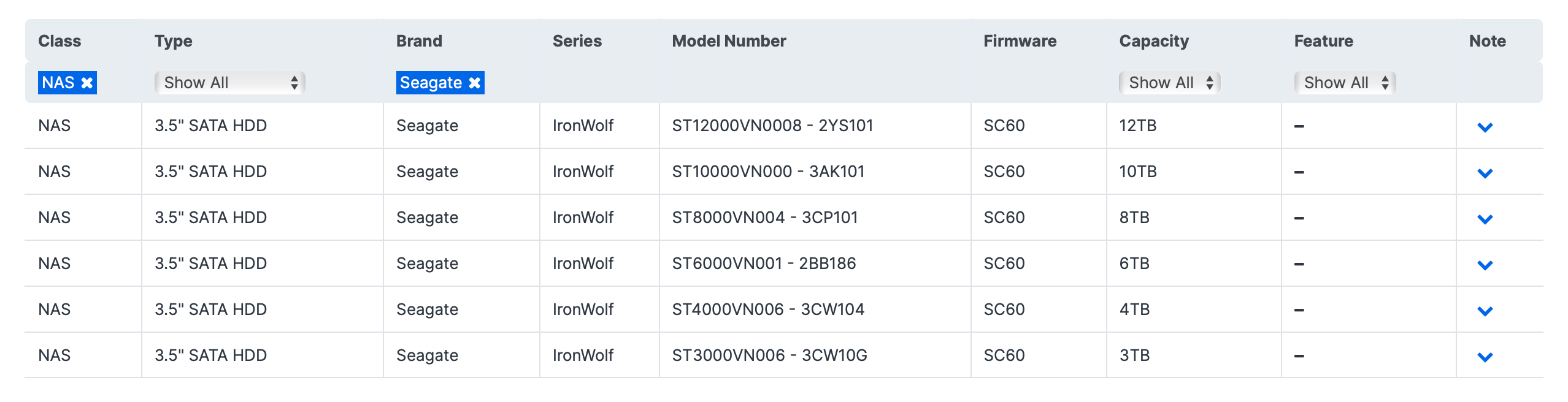
Task: Expand note for the 10TB IronWolf drive
Action: click(1485, 173)
